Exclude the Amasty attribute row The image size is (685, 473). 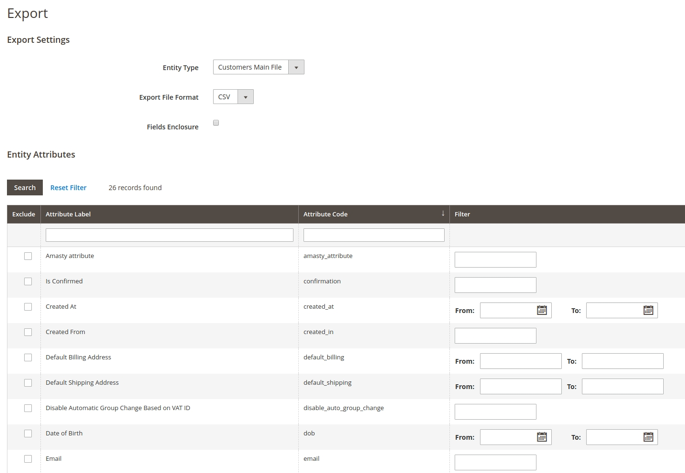click(x=28, y=256)
